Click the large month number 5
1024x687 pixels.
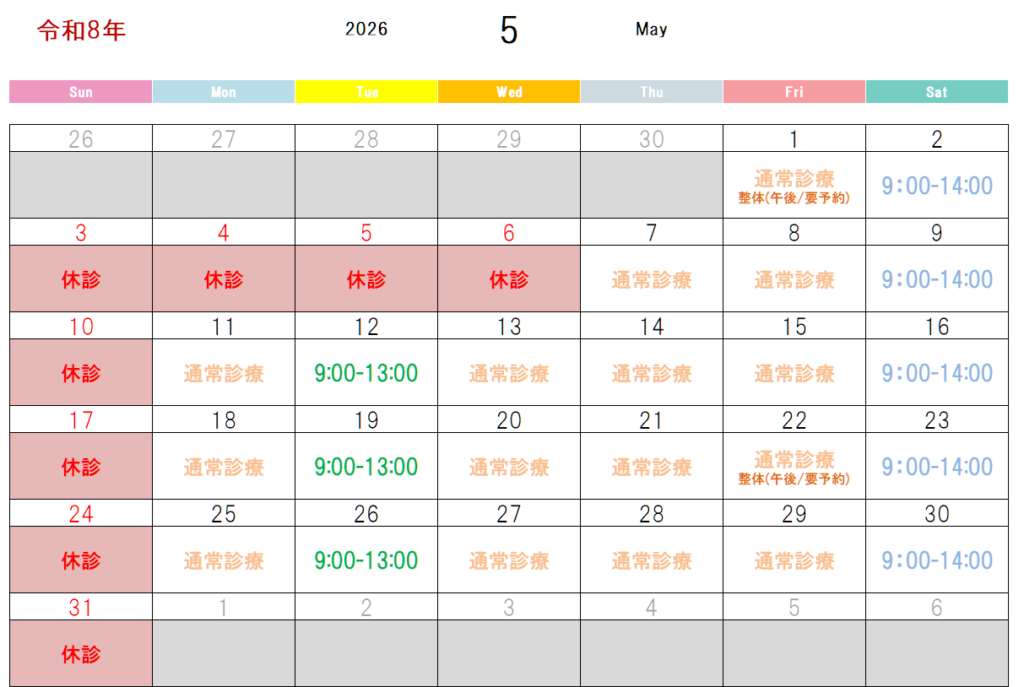pos(509,32)
